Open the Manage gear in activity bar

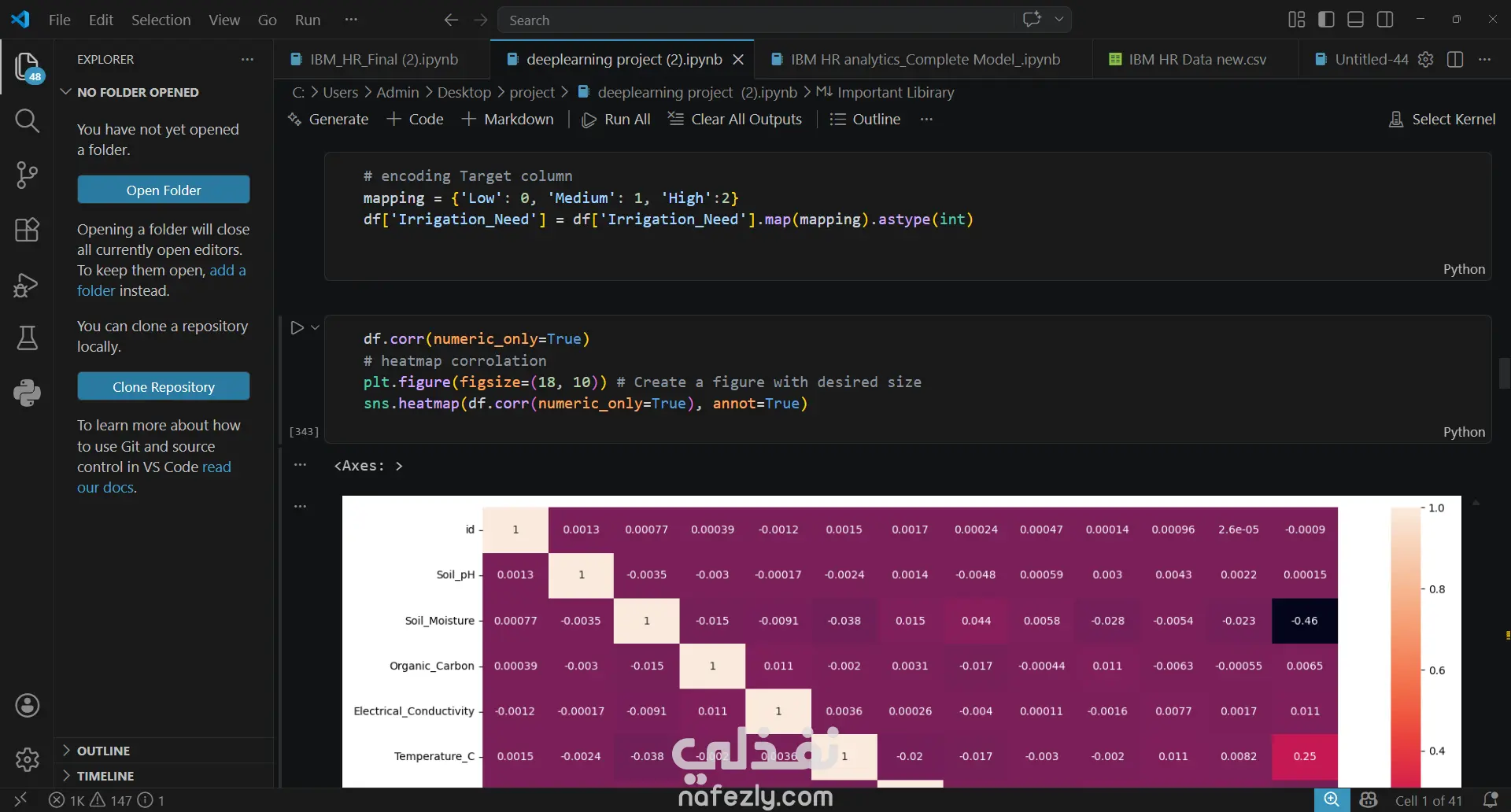pos(28,760)
